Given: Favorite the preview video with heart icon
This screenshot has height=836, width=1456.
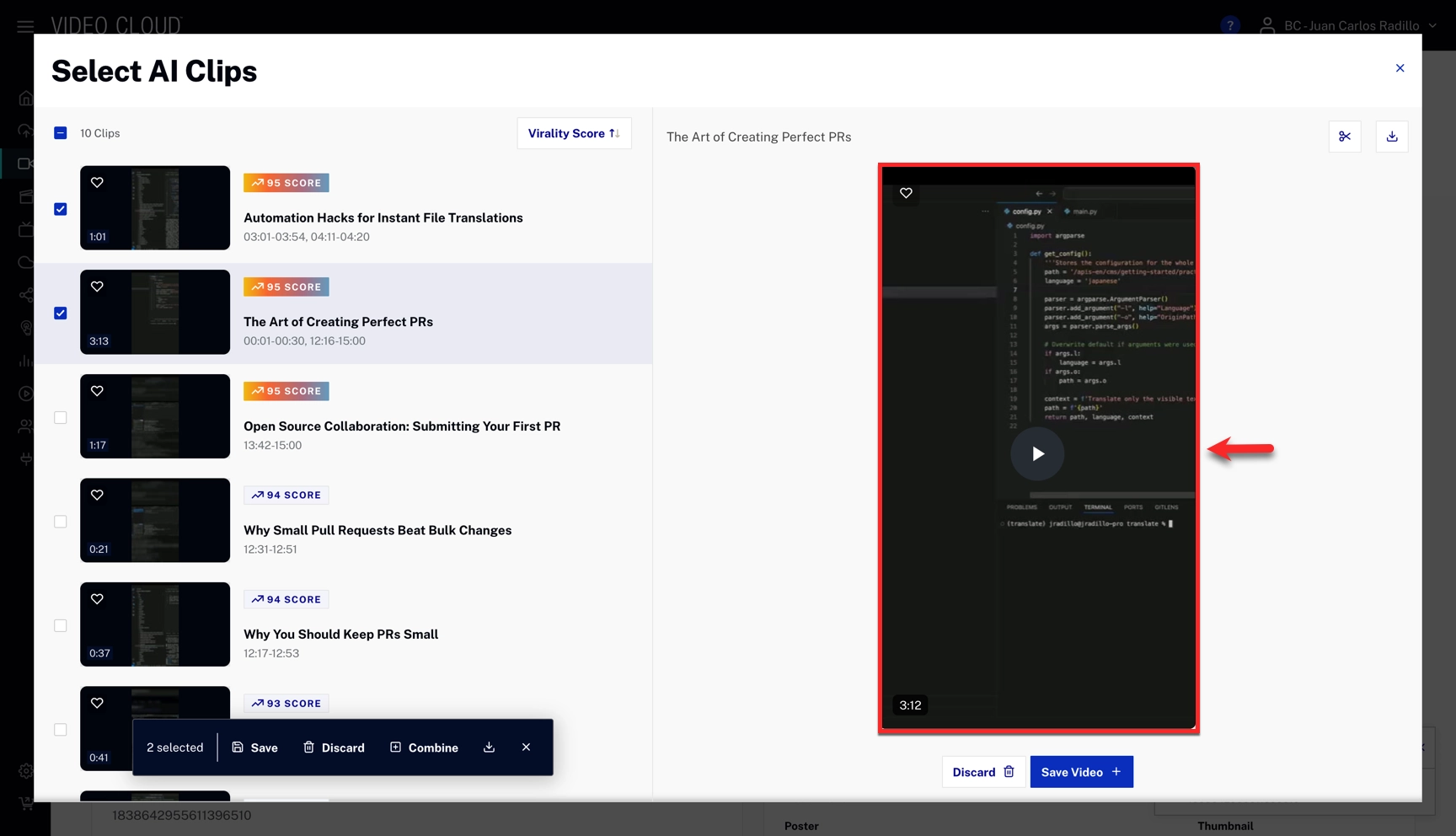Looking at the screenshot, I should point(906,193).
